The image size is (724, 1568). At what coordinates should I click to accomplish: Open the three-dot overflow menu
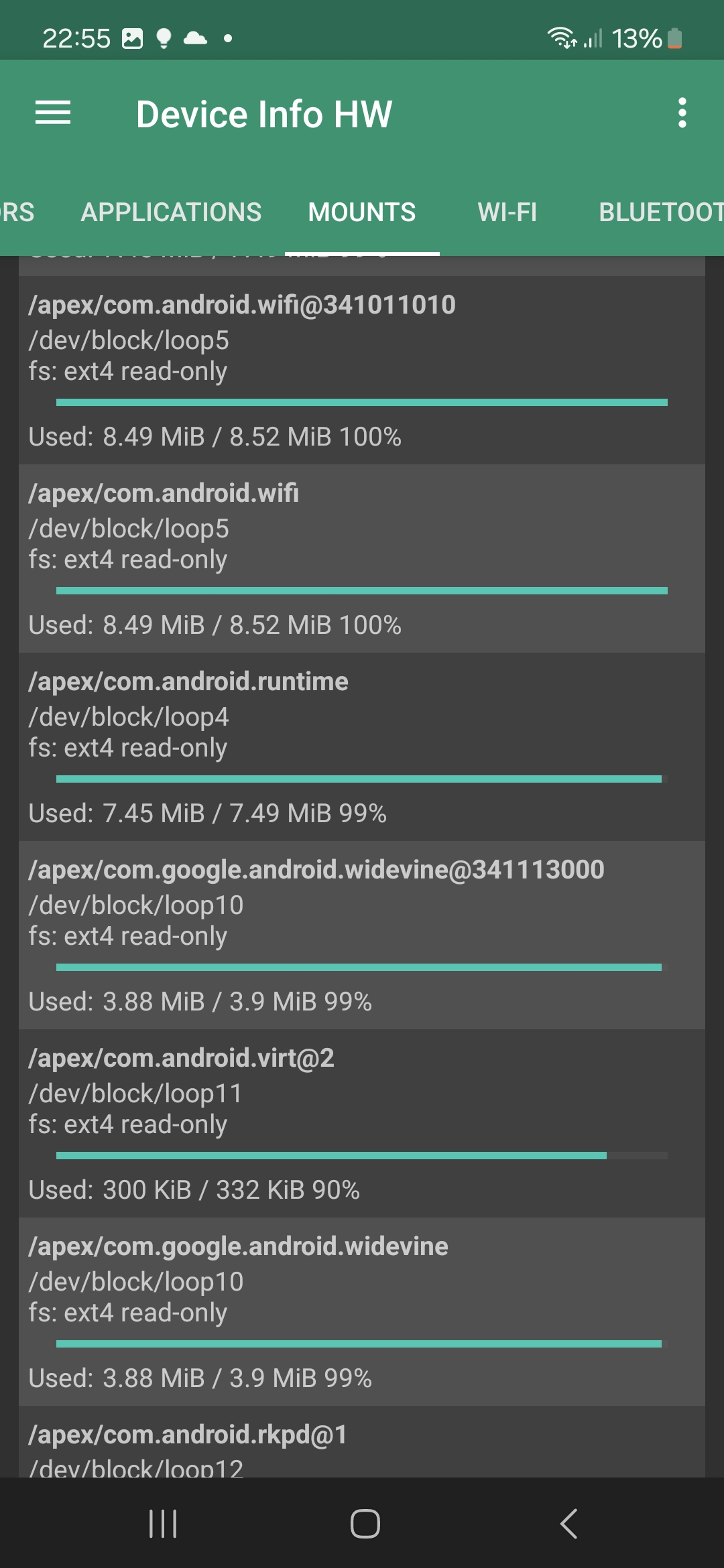click(682, 113)
